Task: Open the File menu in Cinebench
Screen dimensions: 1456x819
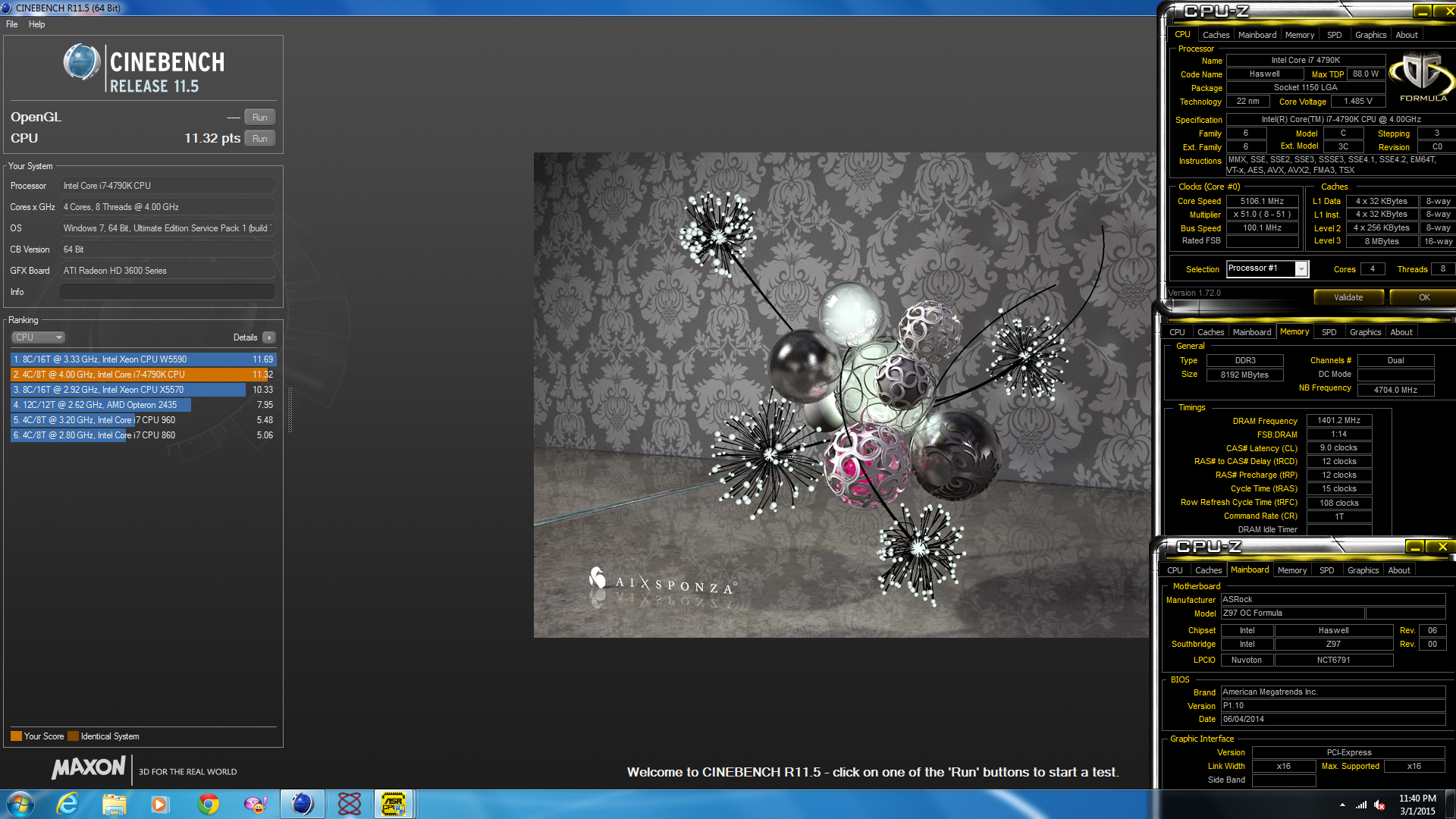Action: pos(12,24)
